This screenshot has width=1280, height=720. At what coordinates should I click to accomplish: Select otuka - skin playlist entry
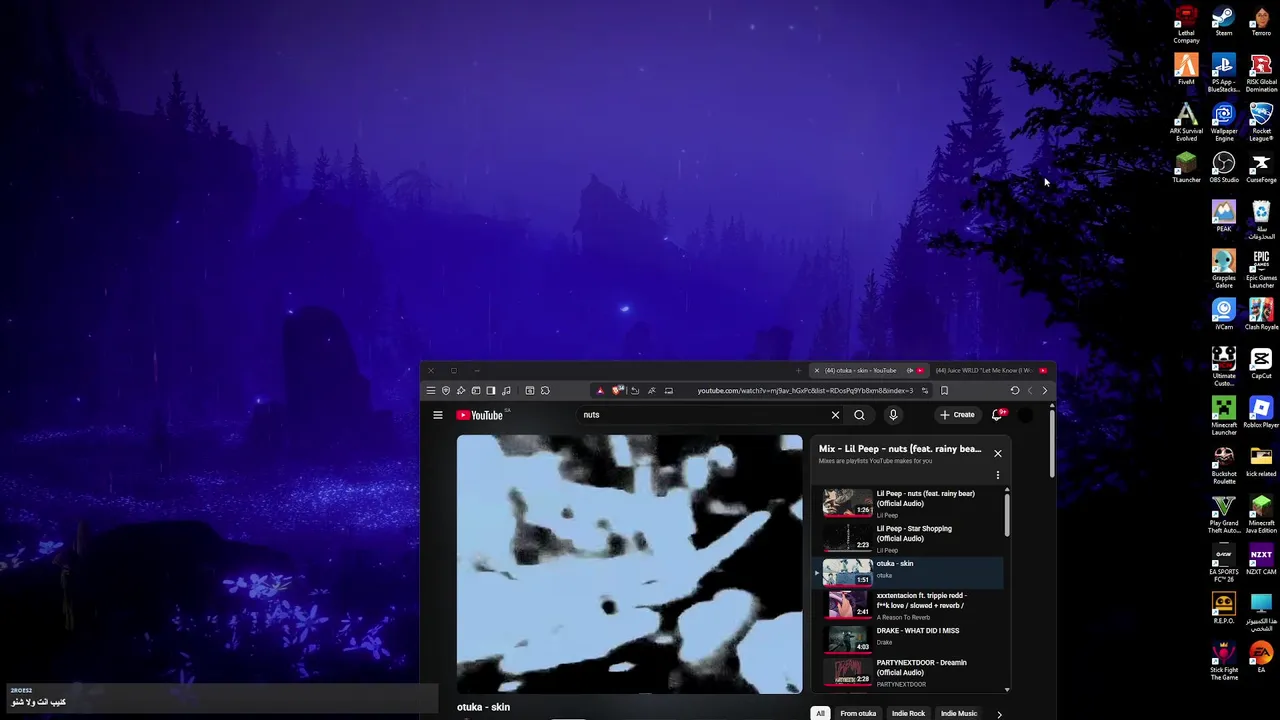[x=908, y=572]
